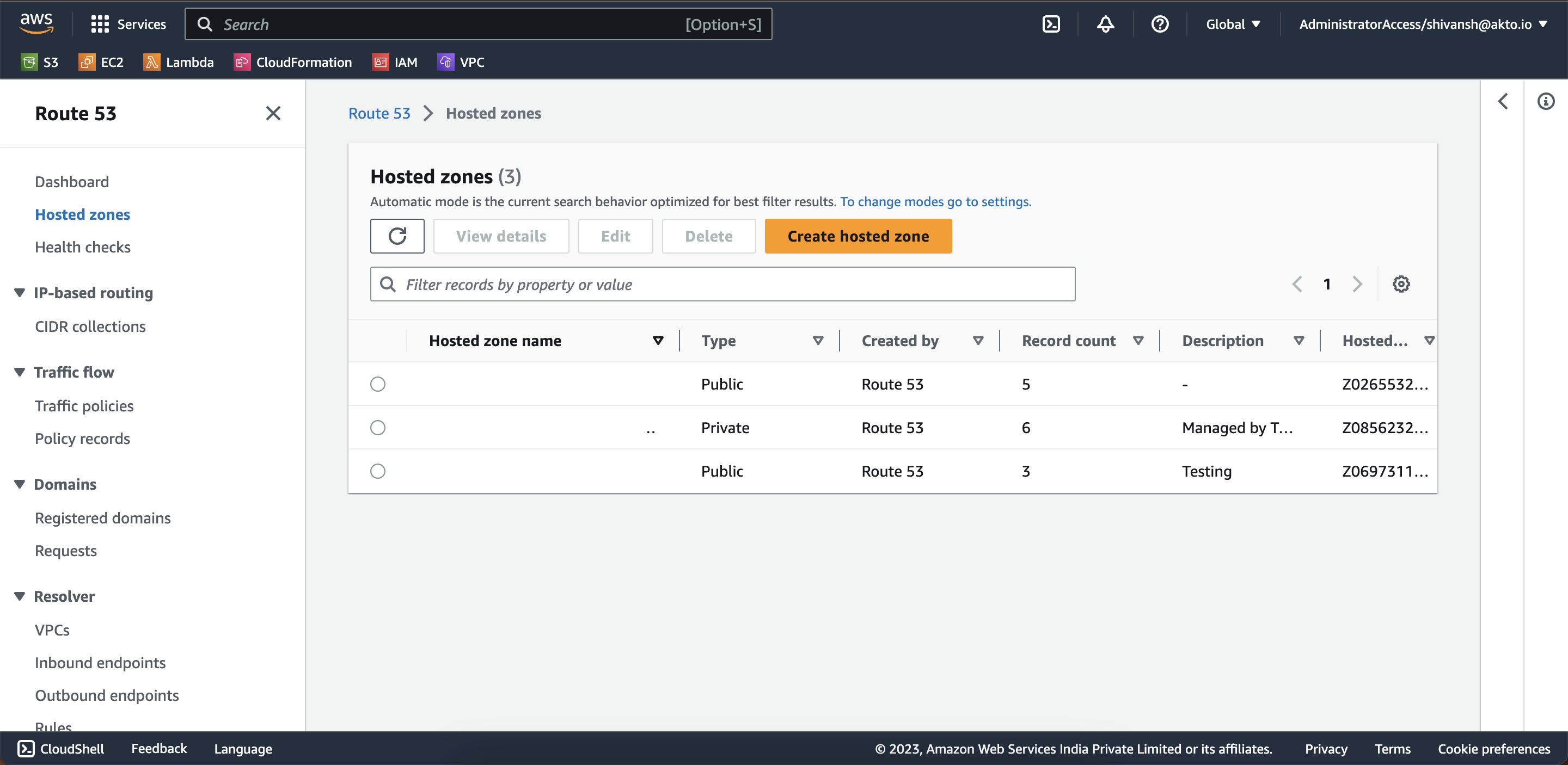Open Registered domains in sidebar
Screen dimensions: 1568x765
(102, 518)
